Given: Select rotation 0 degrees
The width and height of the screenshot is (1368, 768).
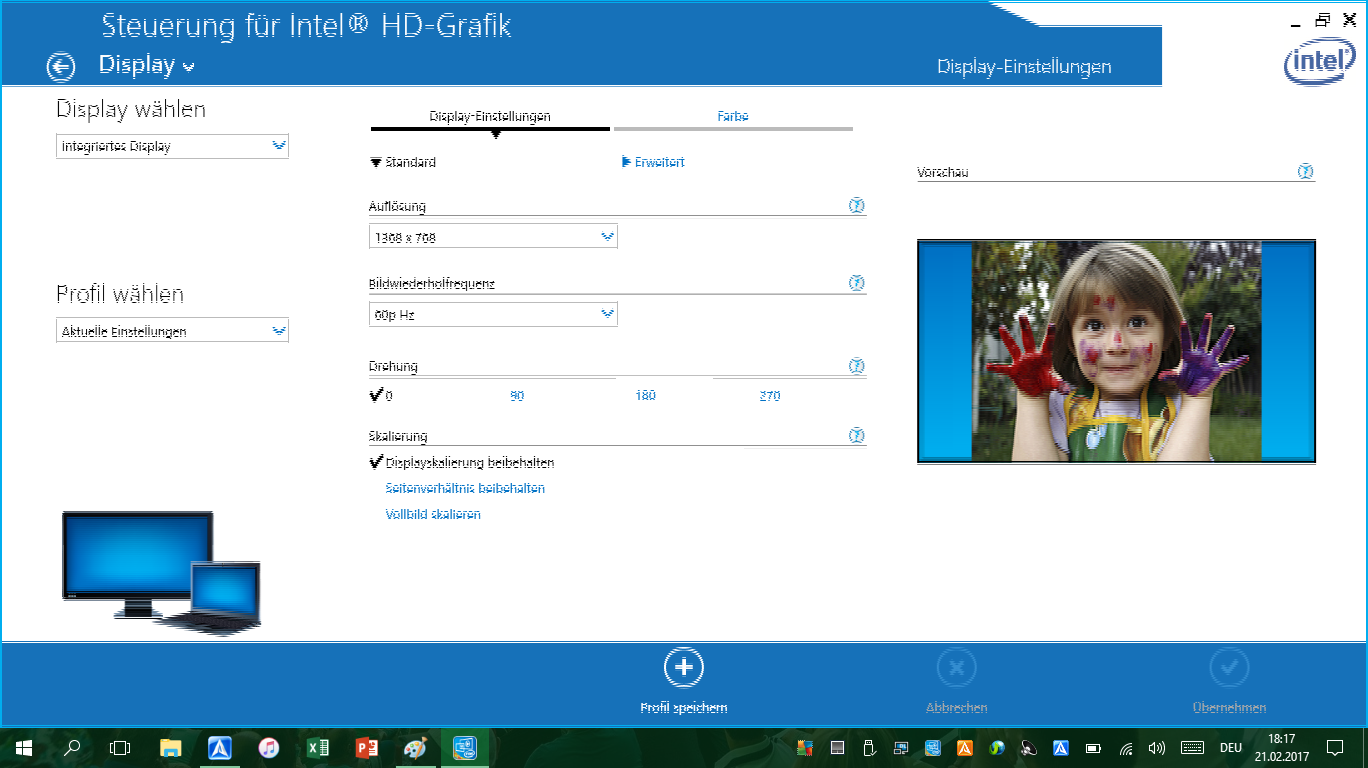Looking at the screenshot, I should tap(381, 395).
